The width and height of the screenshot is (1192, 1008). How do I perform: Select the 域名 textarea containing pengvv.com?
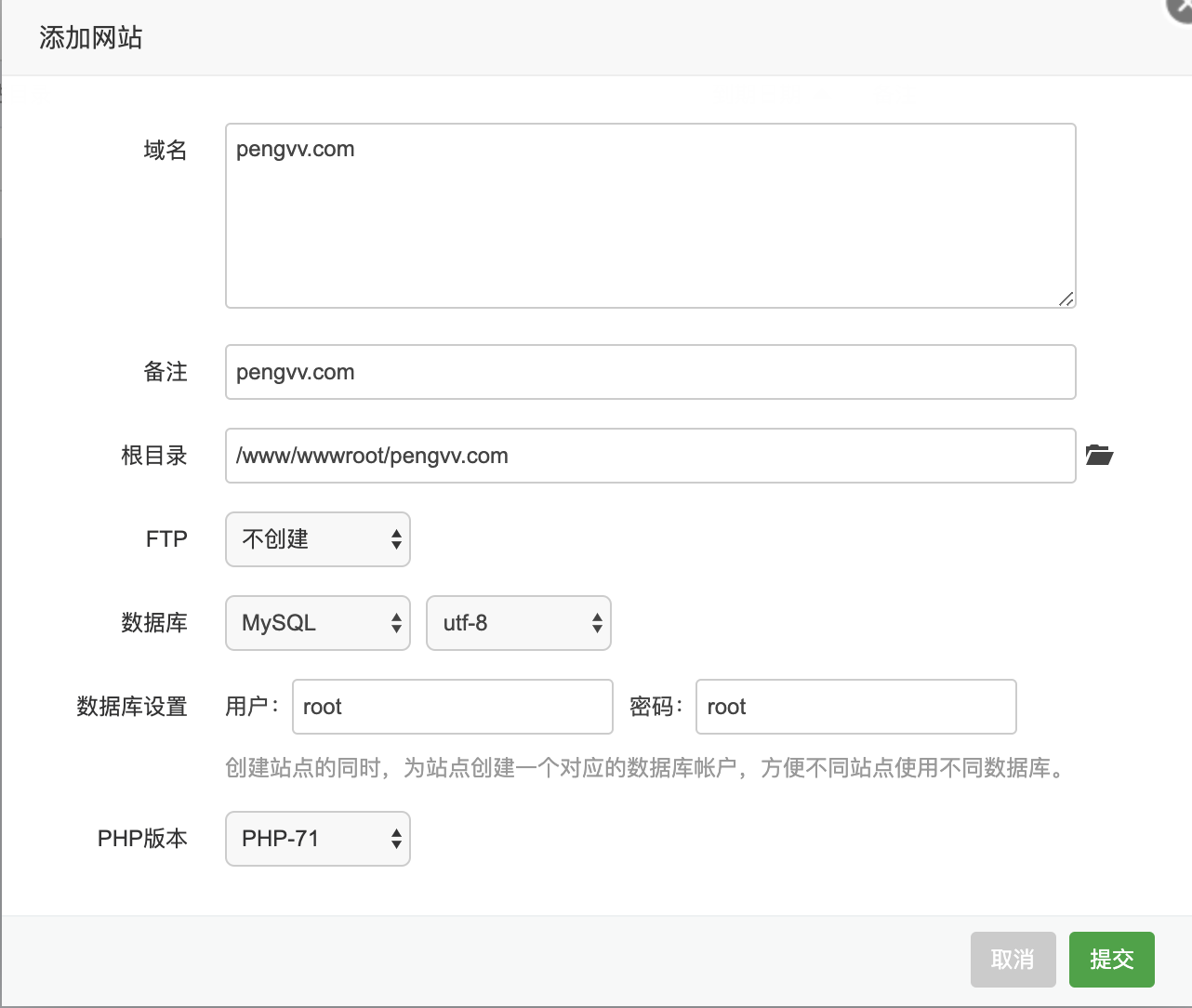[x=650, y=214]
